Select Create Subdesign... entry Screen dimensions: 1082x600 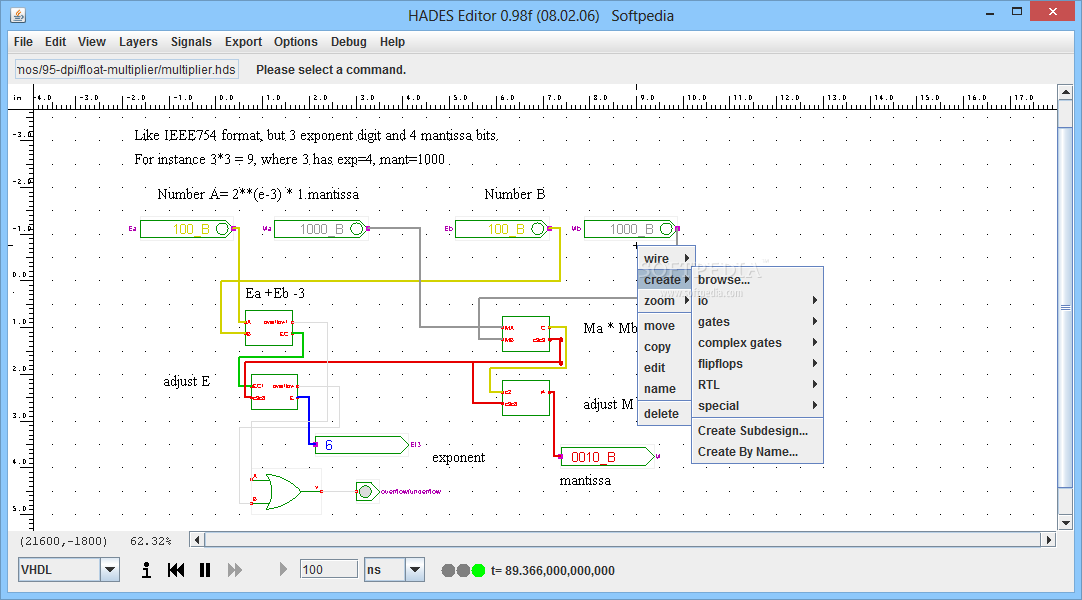[x=757, y=431]
